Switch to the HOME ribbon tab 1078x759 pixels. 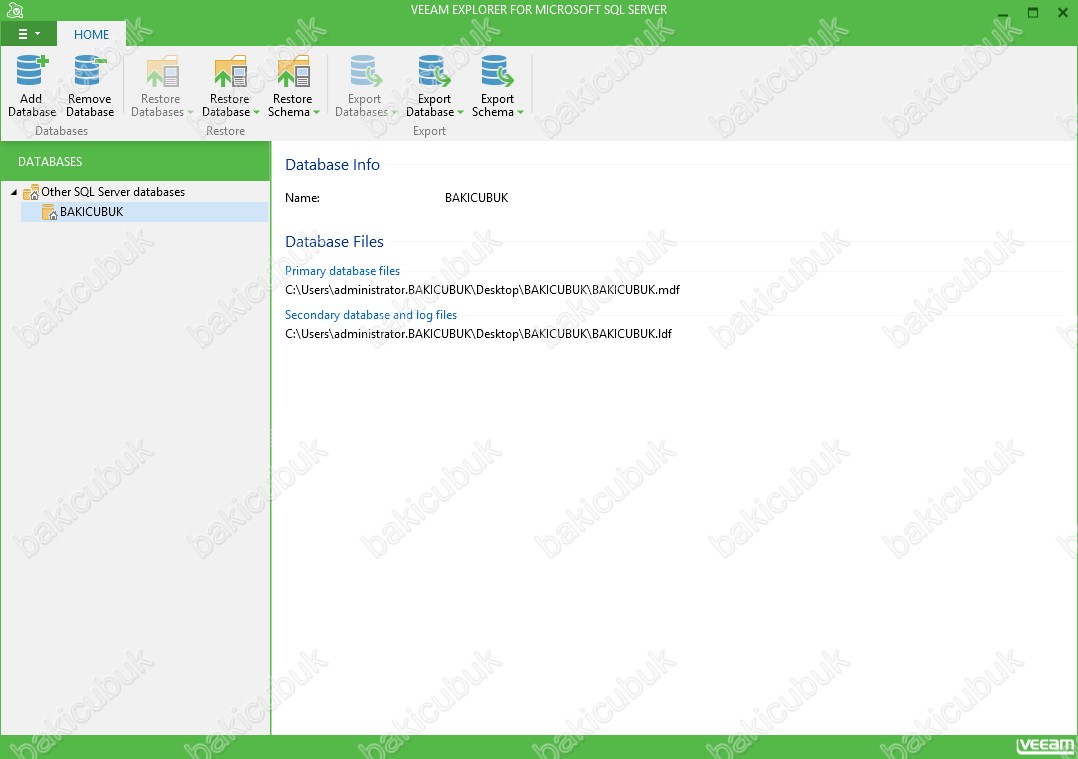click(91, 34)
